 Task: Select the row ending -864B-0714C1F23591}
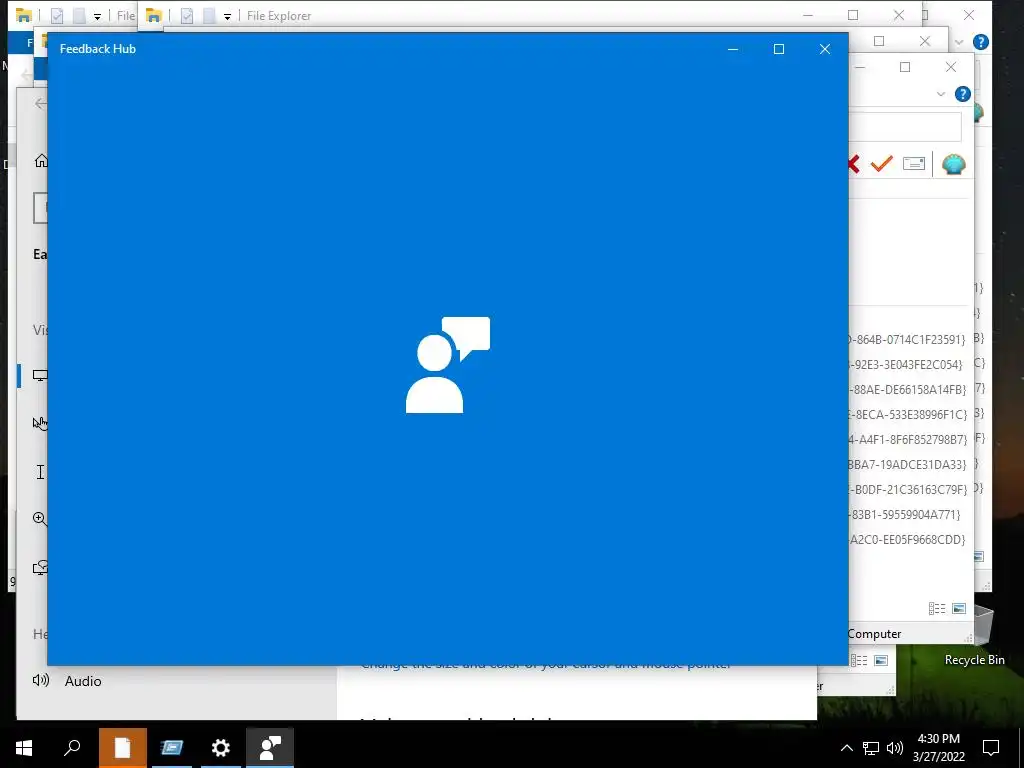coord(907,340)
